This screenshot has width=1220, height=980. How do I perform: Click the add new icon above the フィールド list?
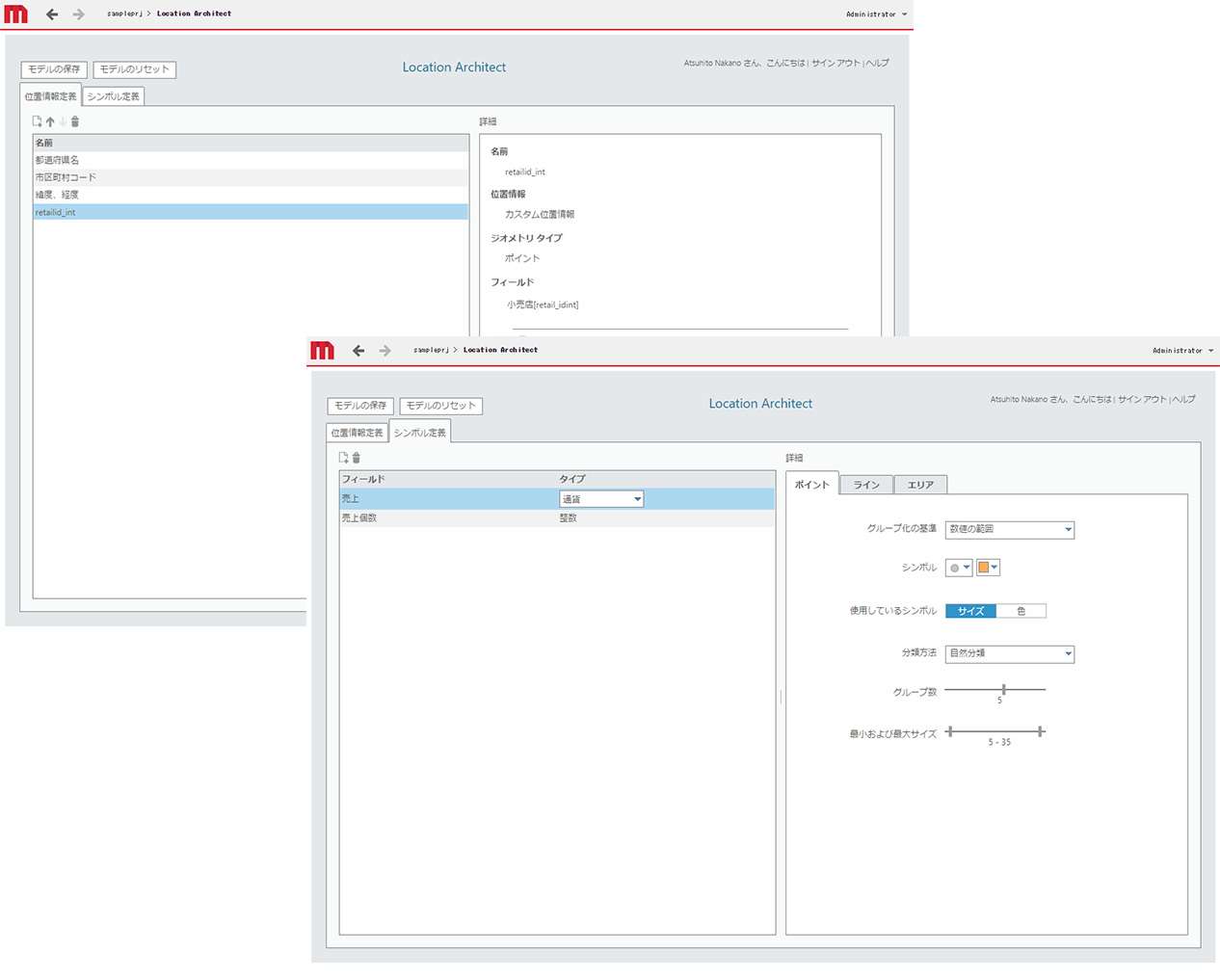pyautogui.click(x=343, y=458)
